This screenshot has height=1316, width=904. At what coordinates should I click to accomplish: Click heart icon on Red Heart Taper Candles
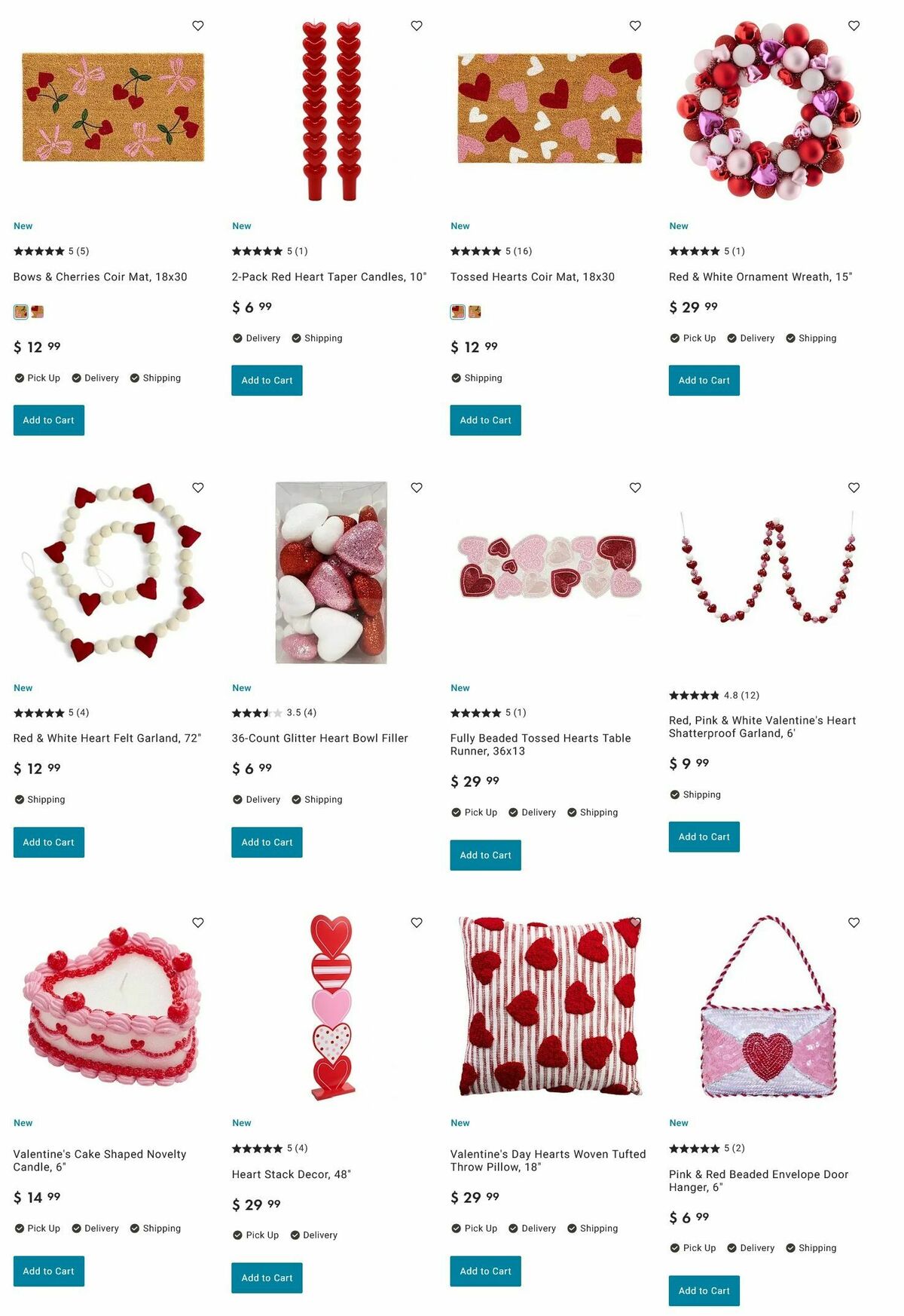tap(417, 26)
